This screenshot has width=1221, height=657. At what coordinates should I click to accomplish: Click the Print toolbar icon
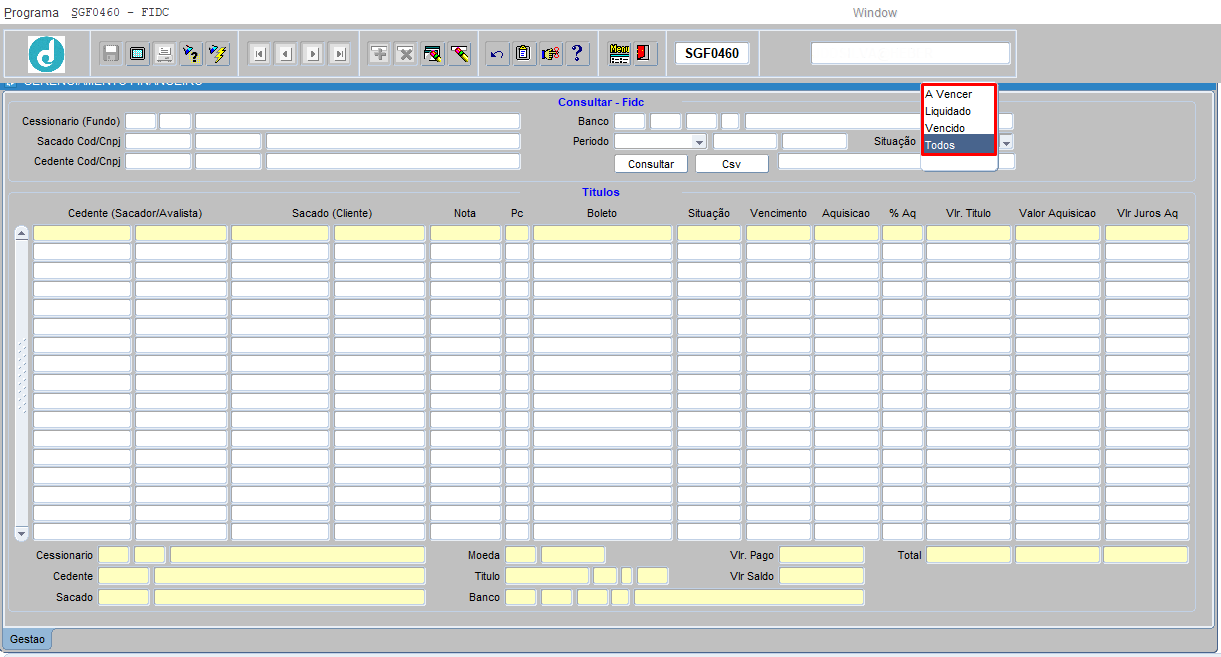[165, 54]
